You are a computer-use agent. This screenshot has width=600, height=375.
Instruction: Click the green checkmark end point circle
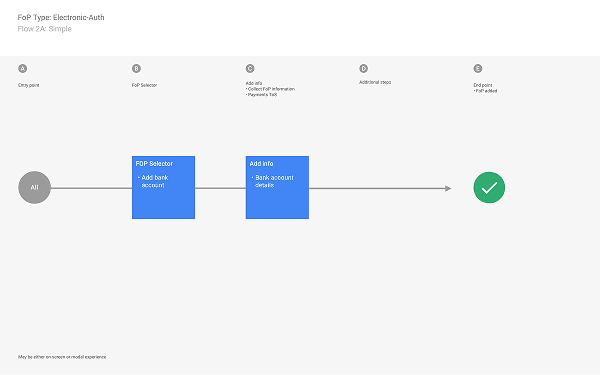click(x=489, y=188)
